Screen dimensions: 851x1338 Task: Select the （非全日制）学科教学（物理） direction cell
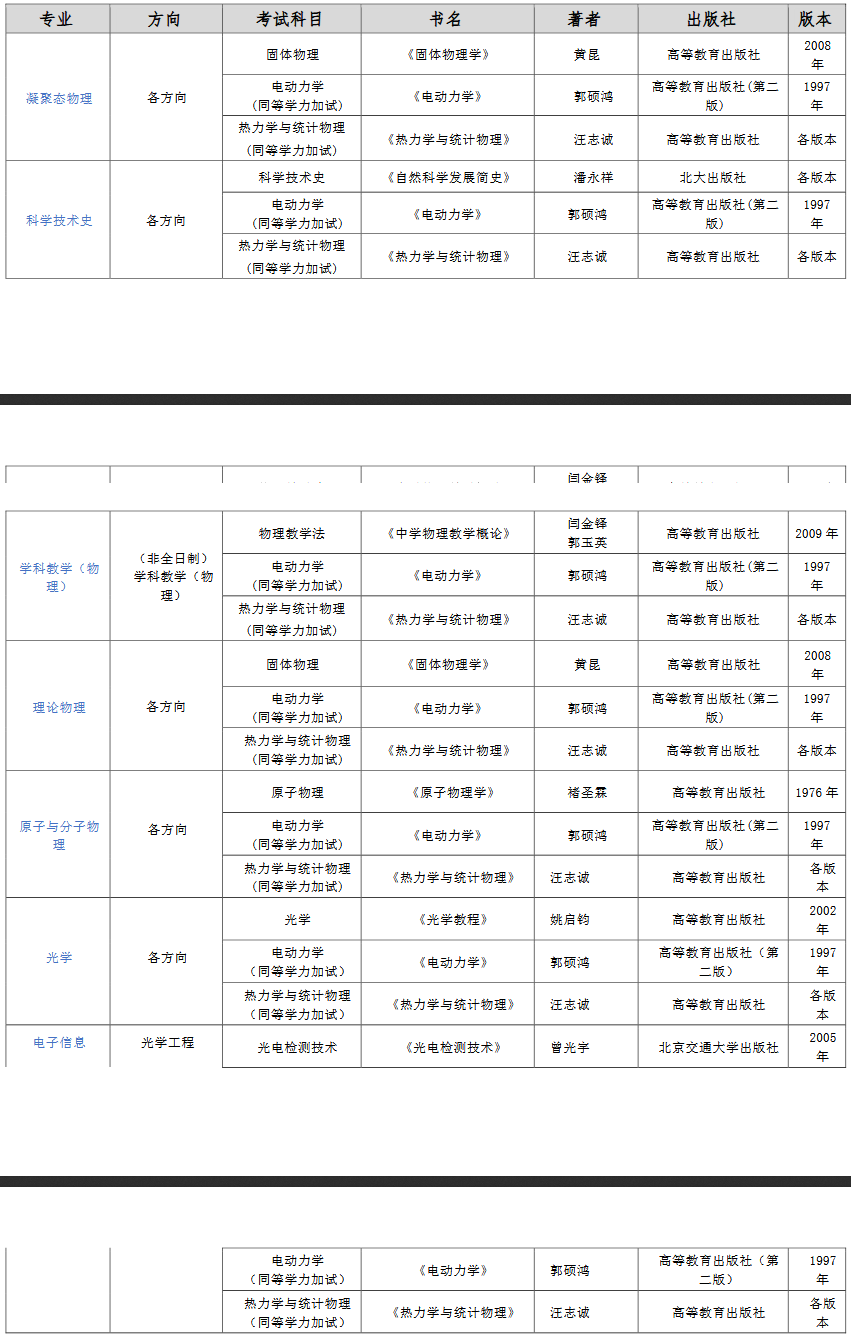pos(166,576)
